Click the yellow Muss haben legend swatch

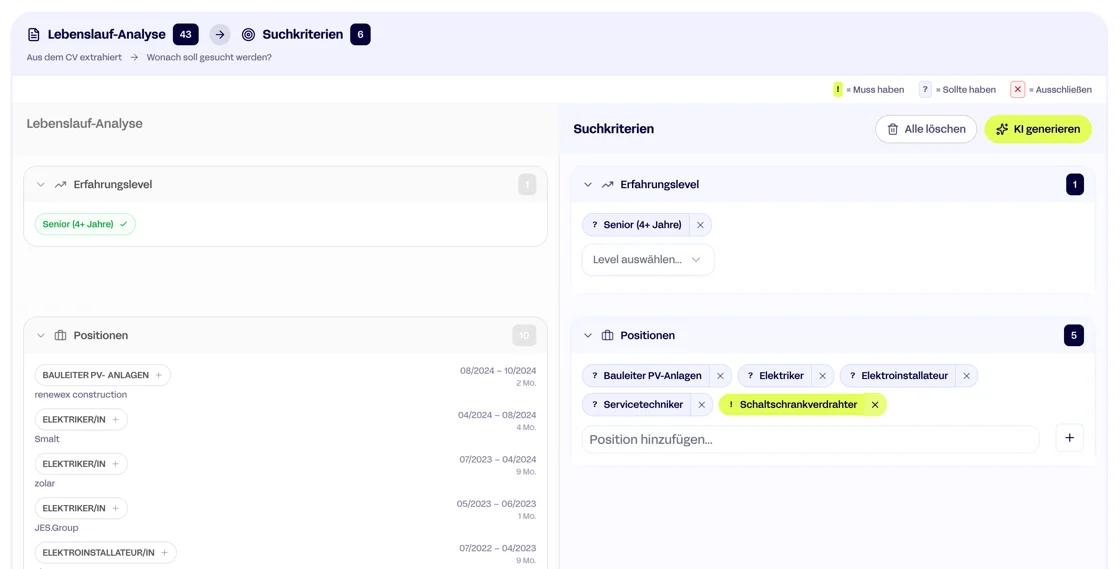(838, 90)
